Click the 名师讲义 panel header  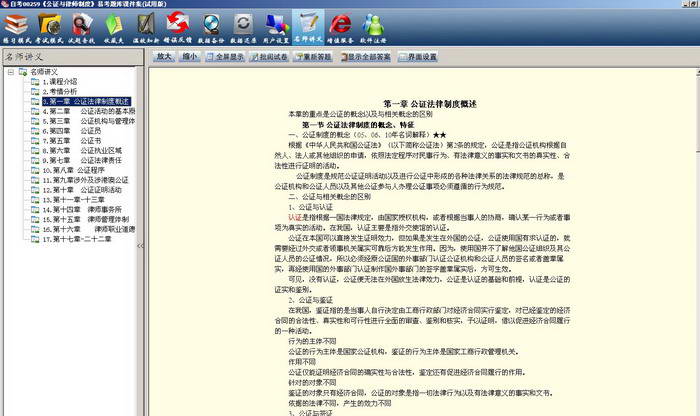(73, 57)
